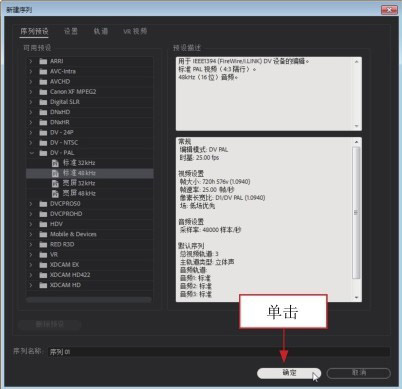Switch to the 序列预设 tab
402x389 pixels.
point(34,31)
